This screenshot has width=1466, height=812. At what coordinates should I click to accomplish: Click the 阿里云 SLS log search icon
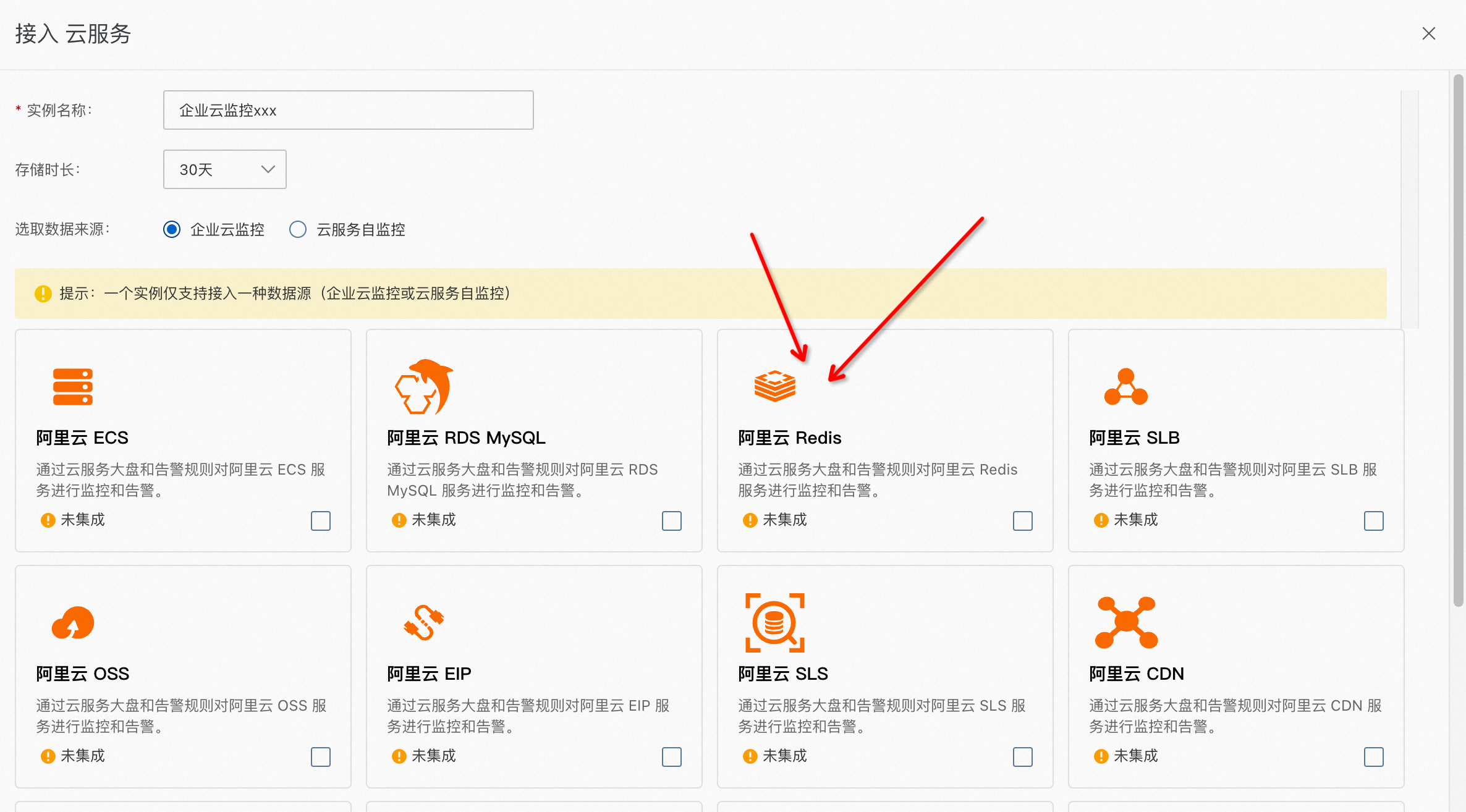point(775,622)
